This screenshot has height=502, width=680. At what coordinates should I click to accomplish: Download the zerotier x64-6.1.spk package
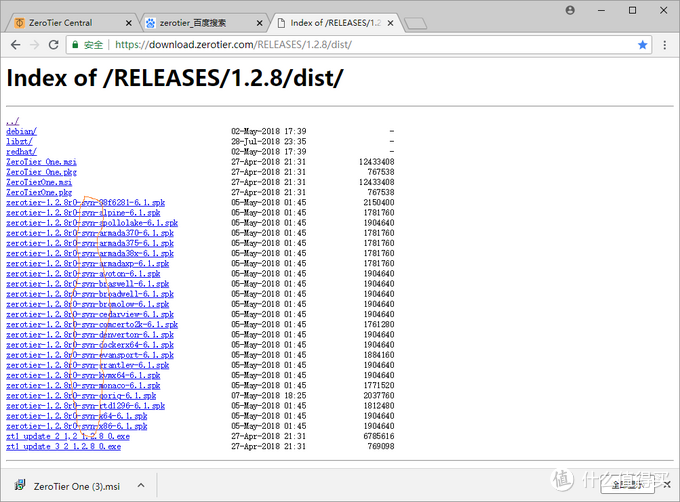(x=77, y=416)
